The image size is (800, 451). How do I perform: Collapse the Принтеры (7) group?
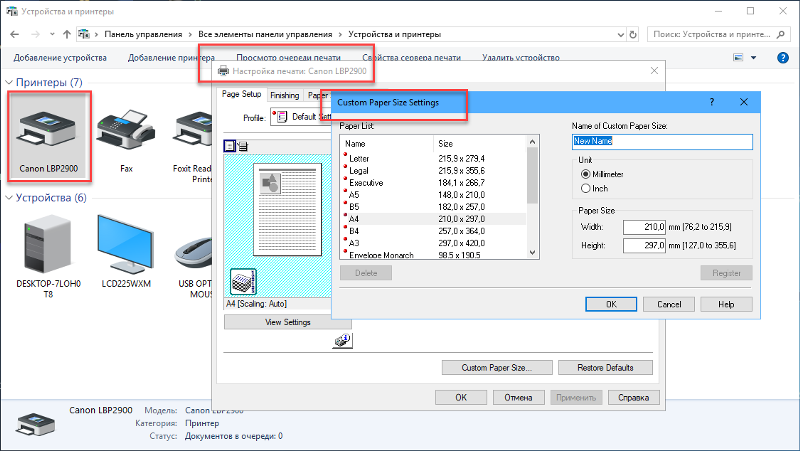(x=10, y=82)
